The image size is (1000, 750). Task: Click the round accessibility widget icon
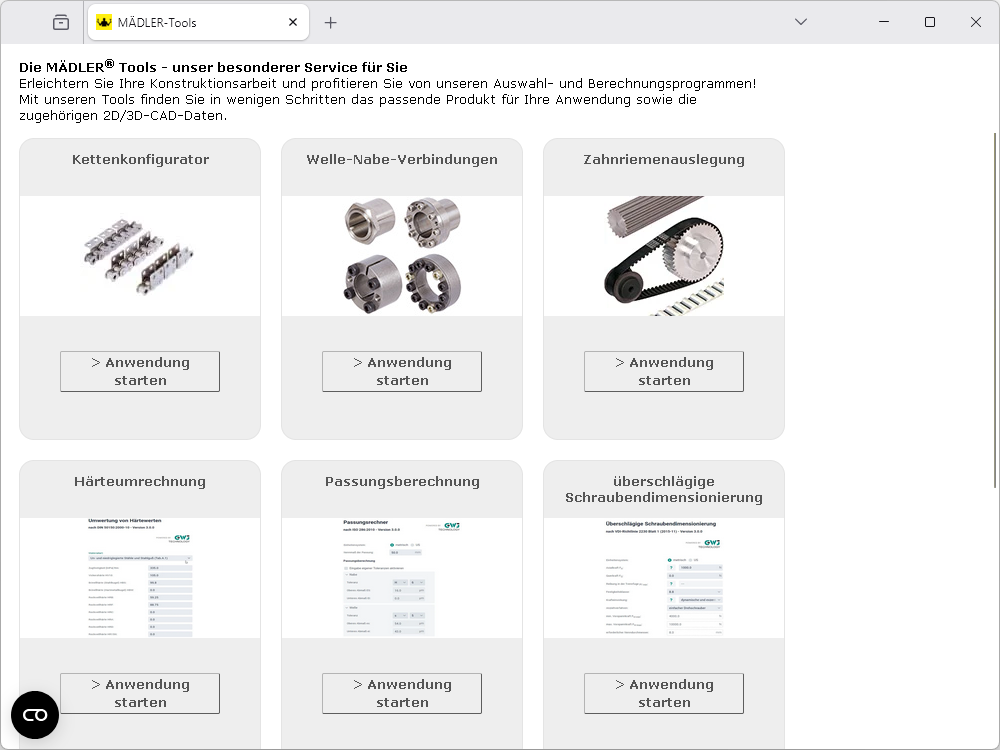pos(35,715)
